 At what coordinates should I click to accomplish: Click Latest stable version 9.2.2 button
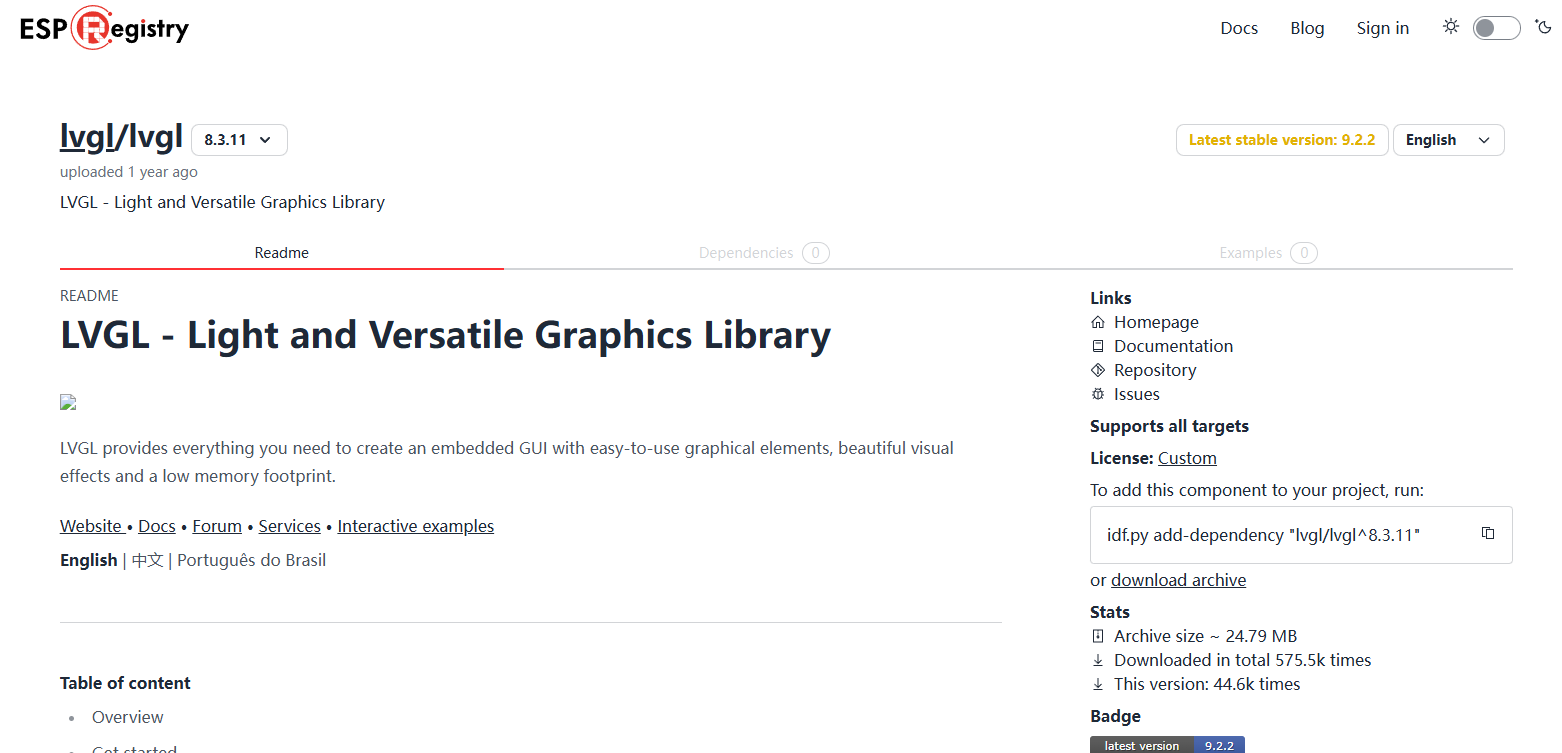point(1282,140)
